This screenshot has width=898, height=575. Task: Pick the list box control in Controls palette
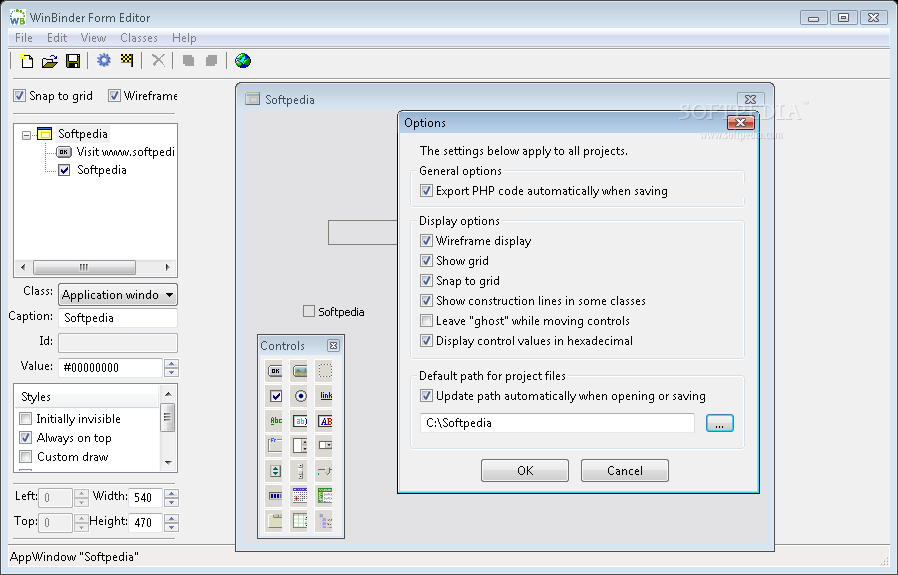tap(300, 446)
